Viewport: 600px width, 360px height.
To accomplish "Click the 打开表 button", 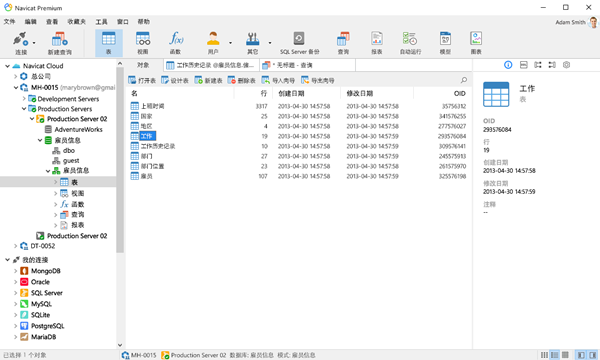I will [142, 80].
